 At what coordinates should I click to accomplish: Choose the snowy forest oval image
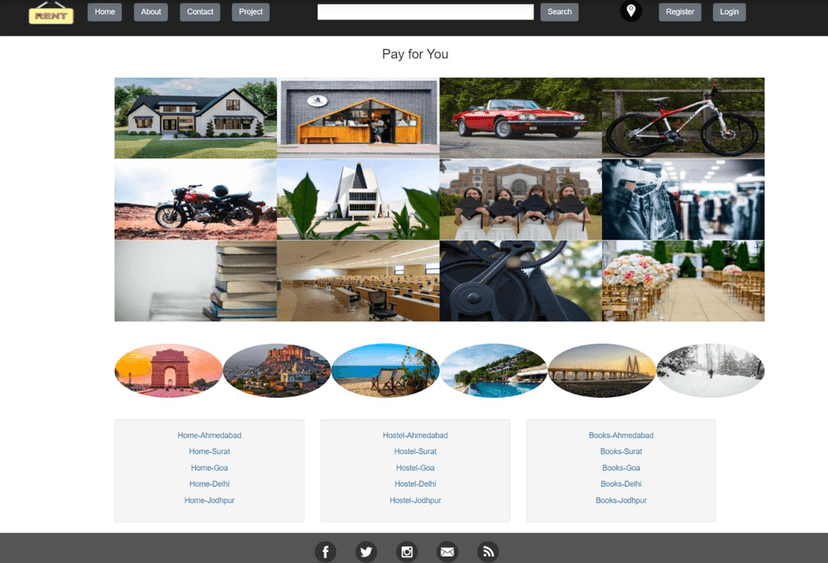tap(710, 370)
